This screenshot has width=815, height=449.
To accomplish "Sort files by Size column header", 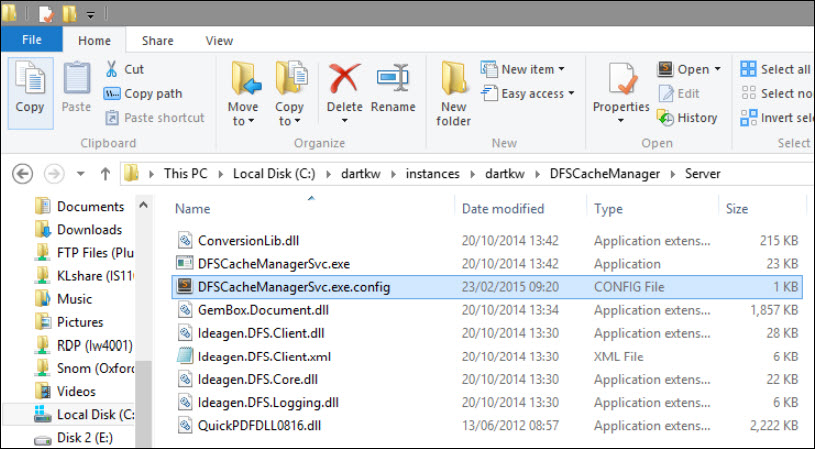I will (737, 209).
